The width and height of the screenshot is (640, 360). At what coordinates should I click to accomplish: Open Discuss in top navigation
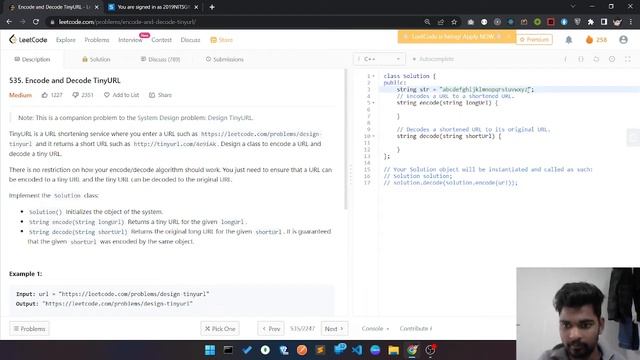pos(190,40)
